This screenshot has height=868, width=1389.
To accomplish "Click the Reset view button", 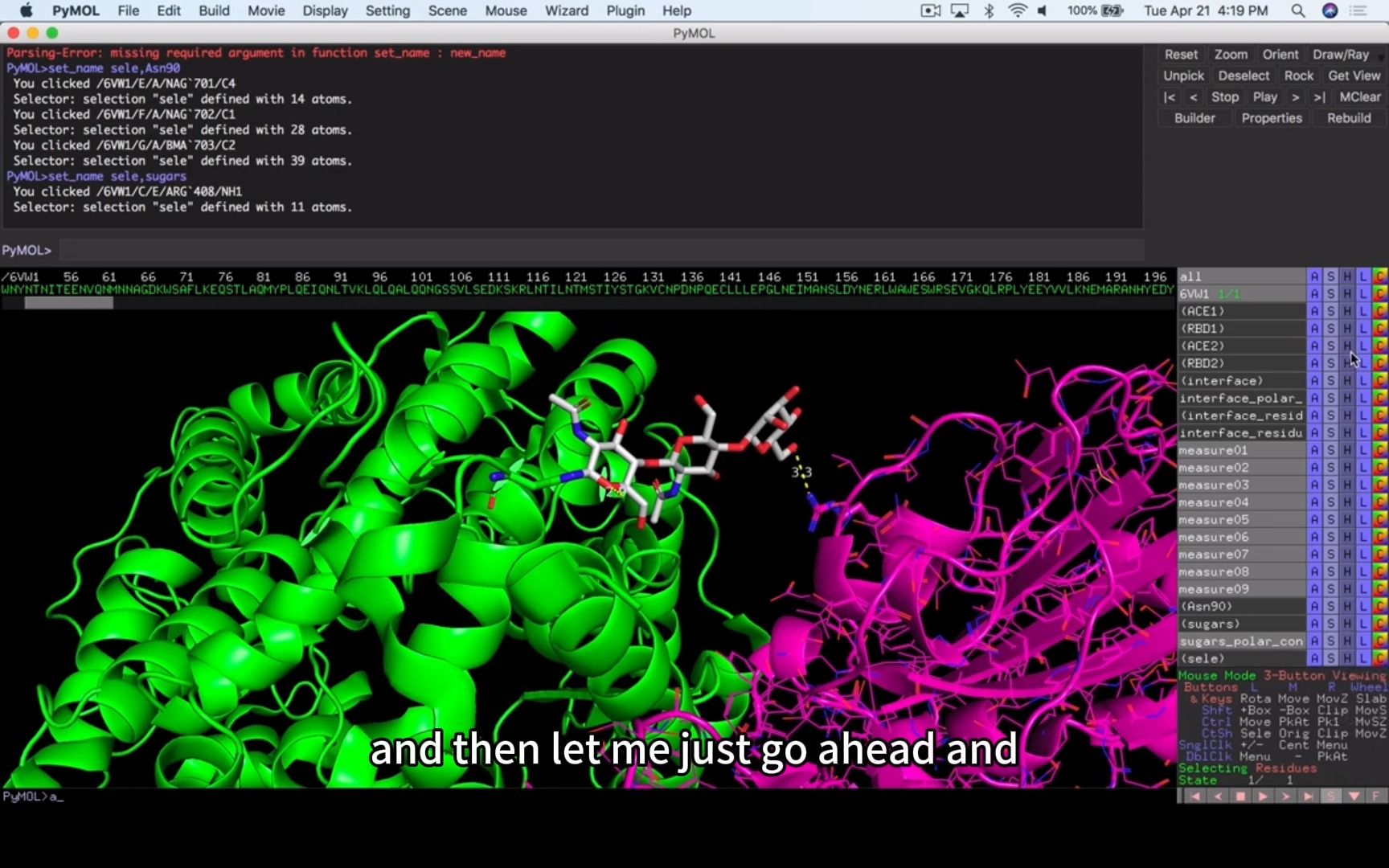I will (1181, 55).
